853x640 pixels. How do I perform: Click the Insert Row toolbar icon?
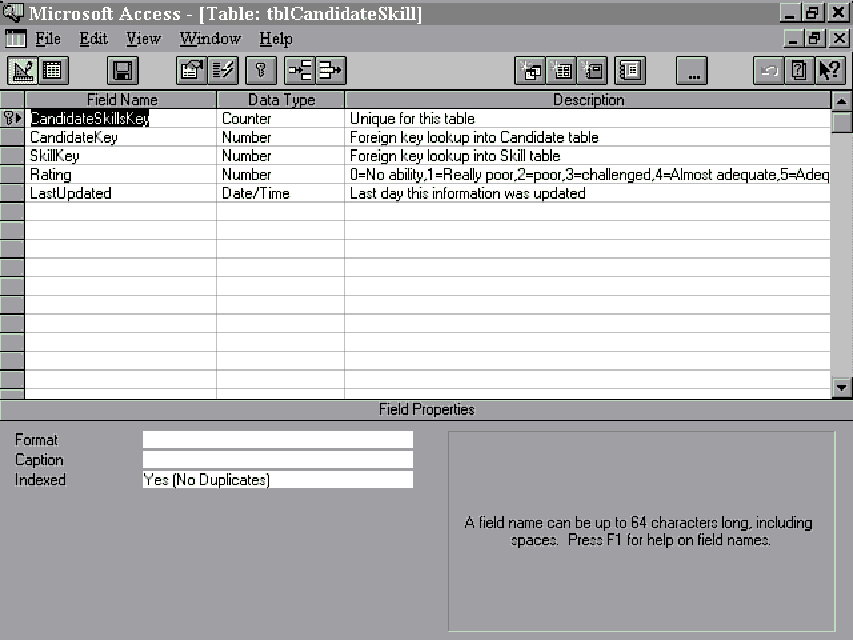tap(300, 71)
